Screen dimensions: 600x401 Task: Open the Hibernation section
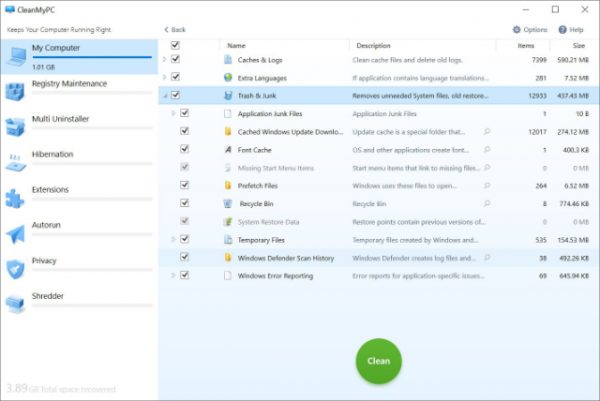point(79,163)
